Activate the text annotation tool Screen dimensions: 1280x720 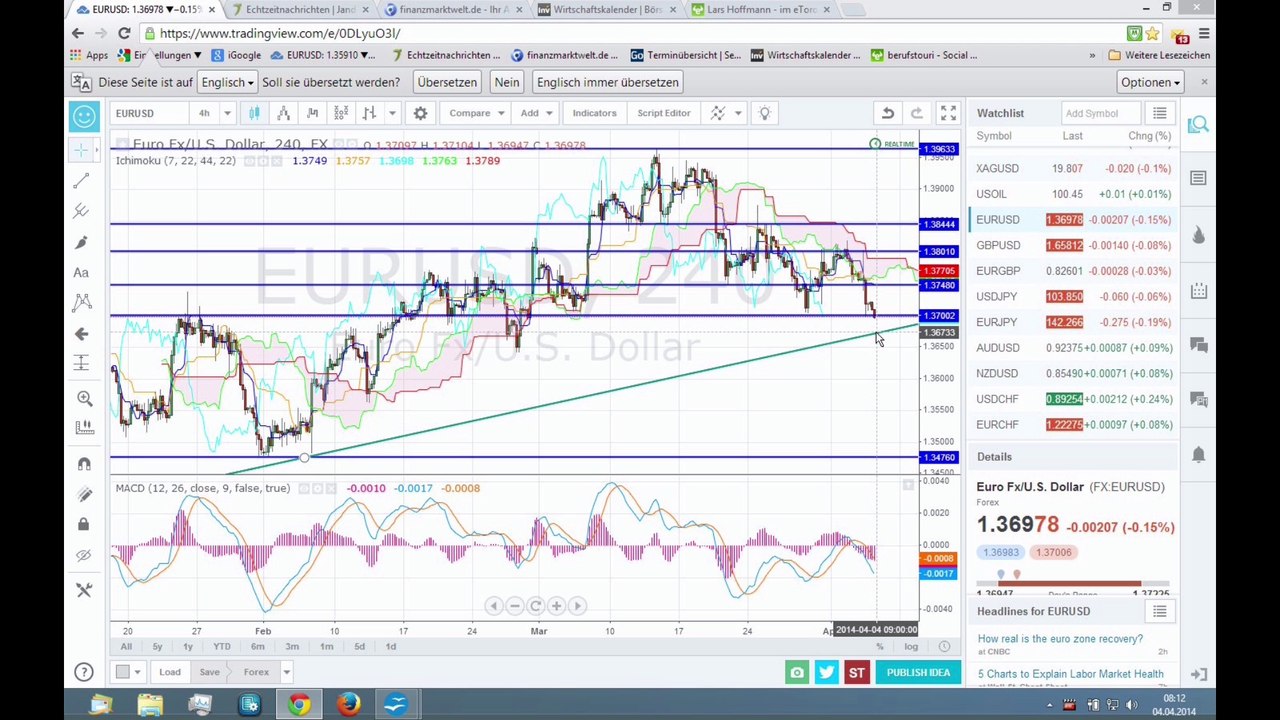(82, 272)
